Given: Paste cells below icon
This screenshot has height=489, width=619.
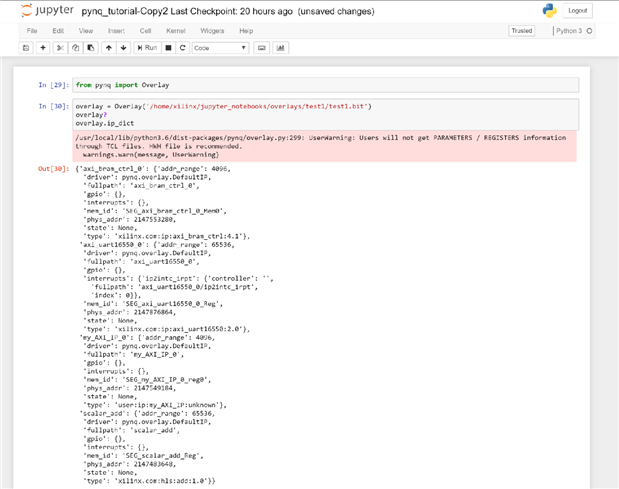Looking at the screenshot, I should pos(90,48).
